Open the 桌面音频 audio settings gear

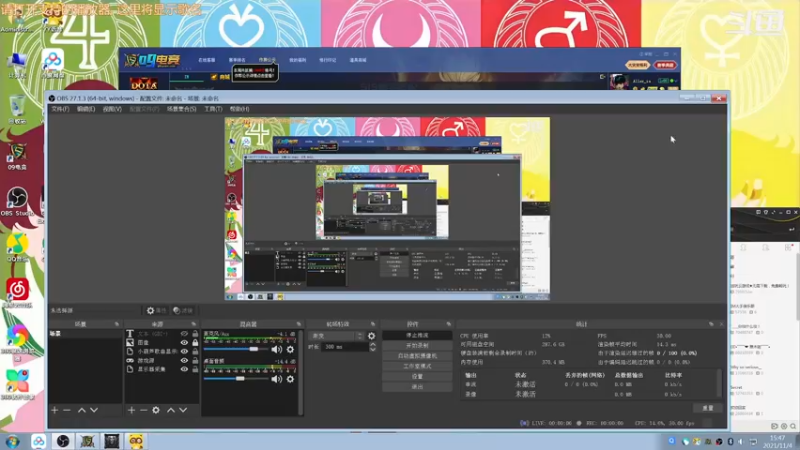290,379
